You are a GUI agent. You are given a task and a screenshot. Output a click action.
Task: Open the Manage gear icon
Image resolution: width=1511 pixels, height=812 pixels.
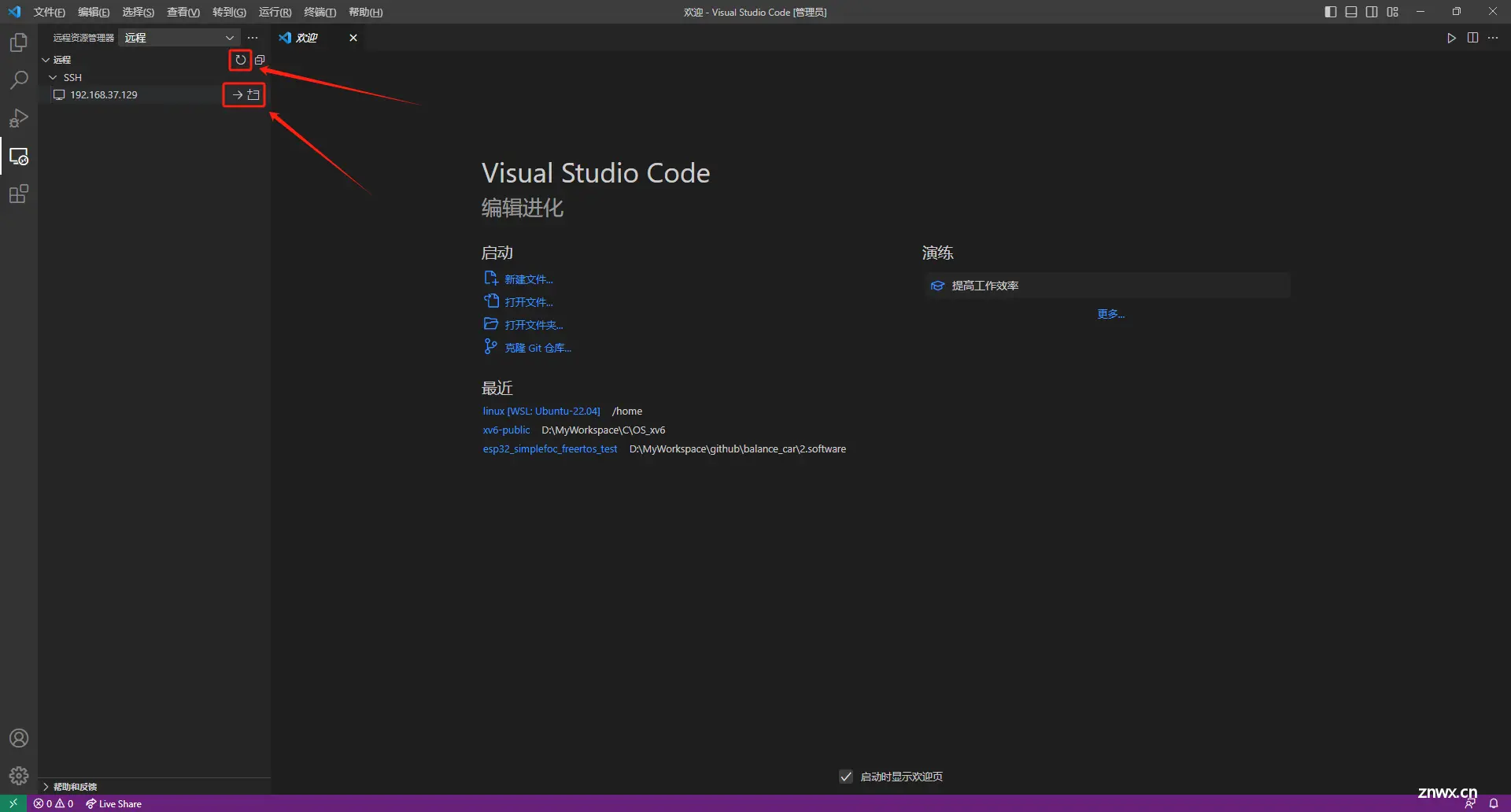pyautogui.click(x=19, y=776)
